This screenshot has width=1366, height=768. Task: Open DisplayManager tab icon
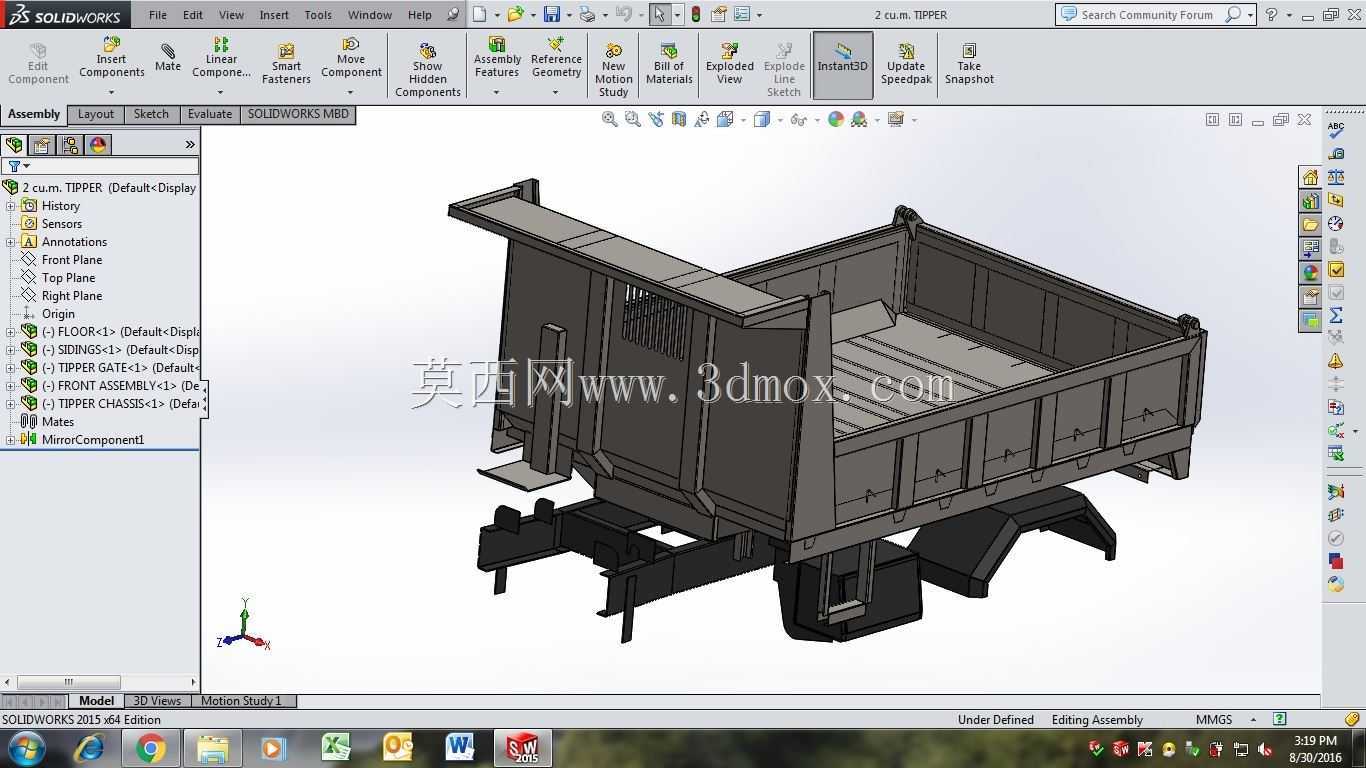(x=98, y=145)
